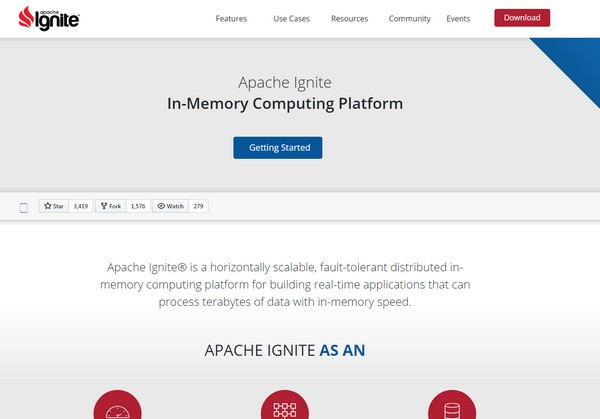Expand the Resources menu
Viewport: 600px width, 419px height.
tap(349, 18)
